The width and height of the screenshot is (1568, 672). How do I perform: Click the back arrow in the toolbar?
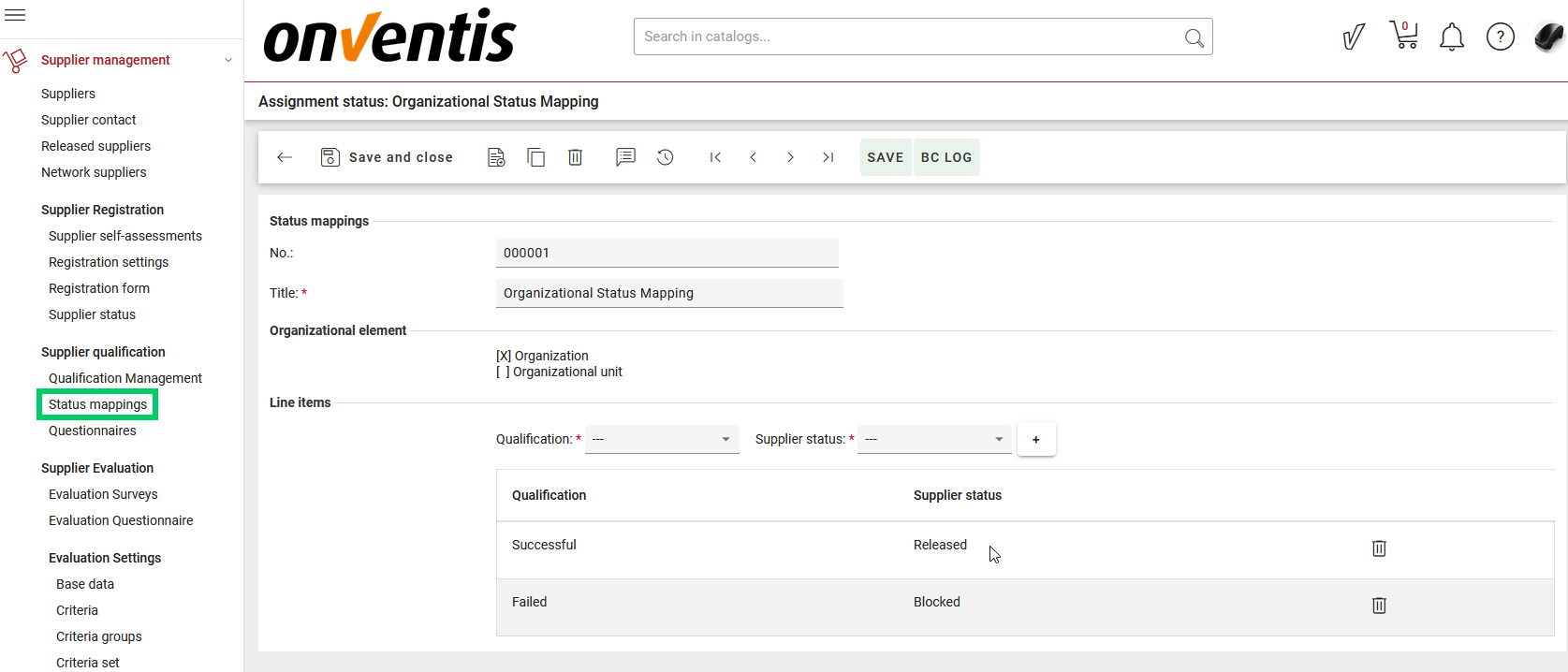point(285,157)
